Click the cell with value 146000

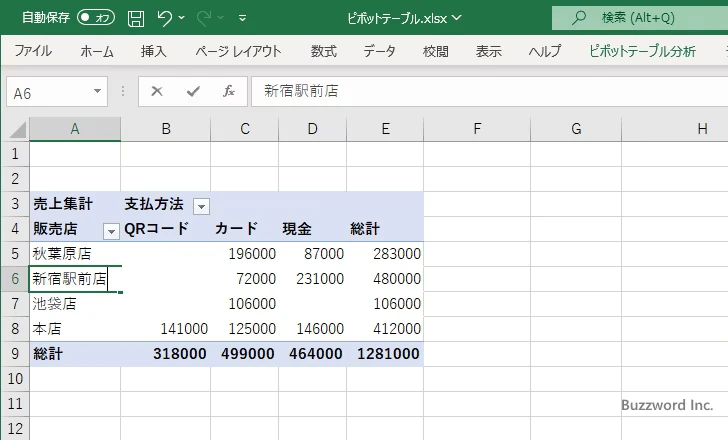(x=312, y=329)
